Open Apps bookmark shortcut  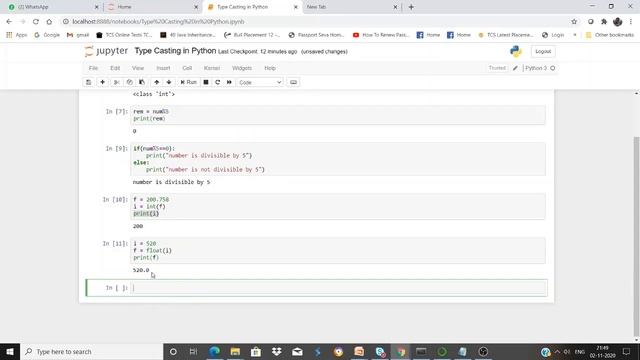17,35
